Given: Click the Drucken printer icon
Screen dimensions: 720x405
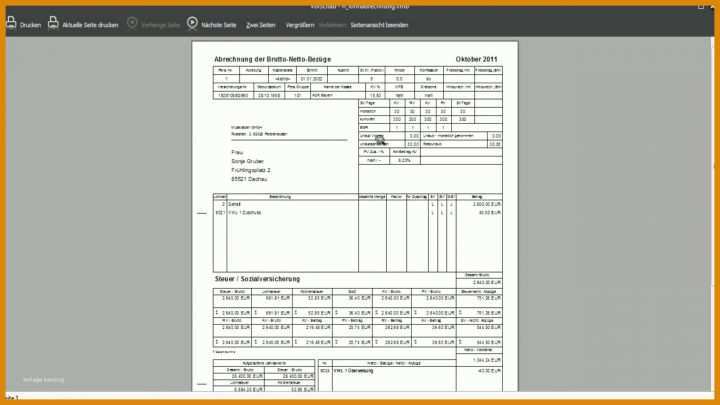Looking at the screenshot, I should (x=11, y=23).
